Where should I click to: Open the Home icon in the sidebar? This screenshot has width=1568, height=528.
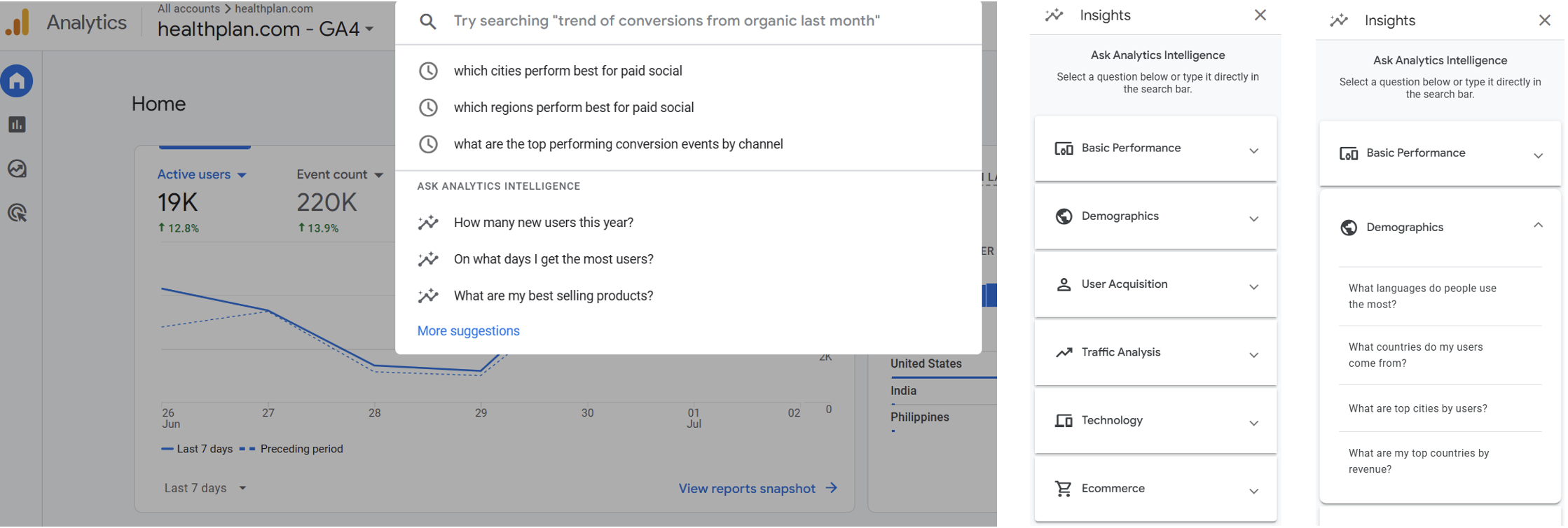click(x=17, y=81)
